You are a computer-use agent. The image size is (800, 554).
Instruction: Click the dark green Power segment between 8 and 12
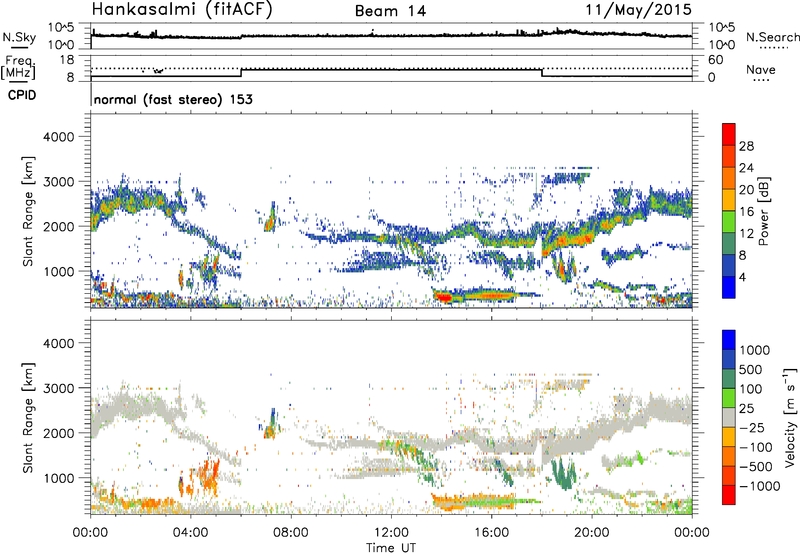[x=729, y=243]
